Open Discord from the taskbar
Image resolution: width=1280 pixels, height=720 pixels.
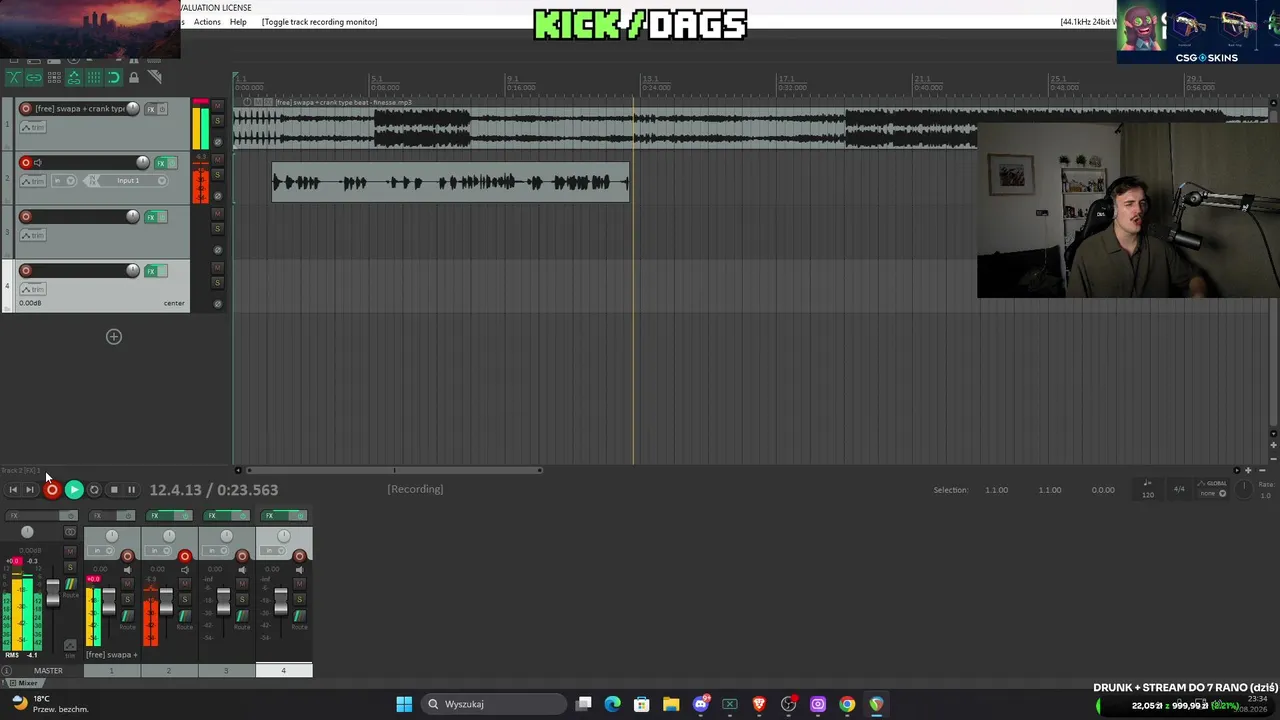(700, 704)
